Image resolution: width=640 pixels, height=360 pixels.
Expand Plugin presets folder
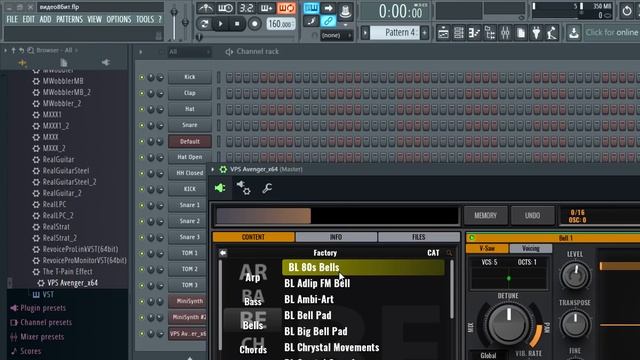tap(43, 308)
